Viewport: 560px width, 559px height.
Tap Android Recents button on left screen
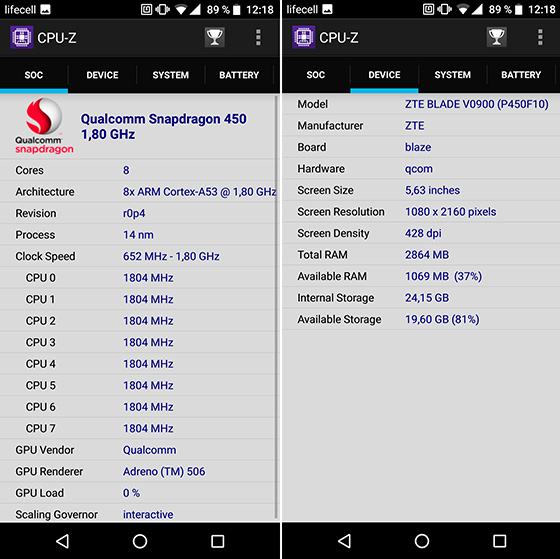coord(218,541)
